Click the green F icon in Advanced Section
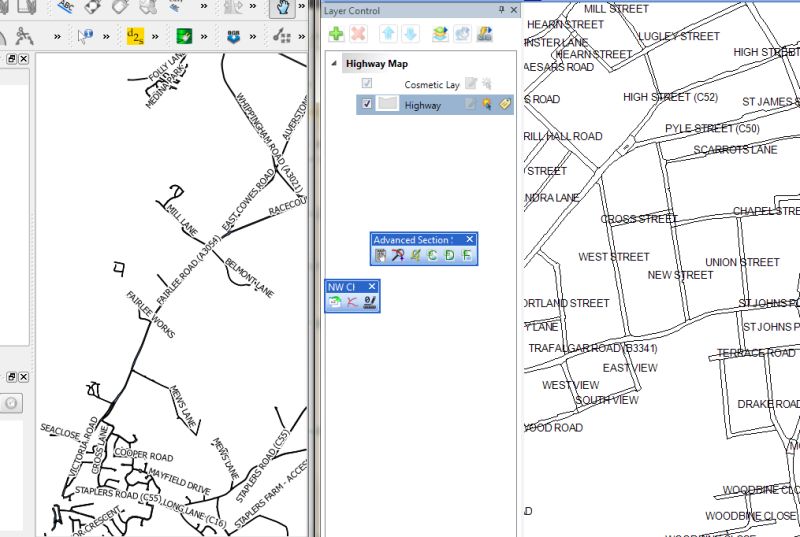Screen dimensions: 800x537 [466, 255]
